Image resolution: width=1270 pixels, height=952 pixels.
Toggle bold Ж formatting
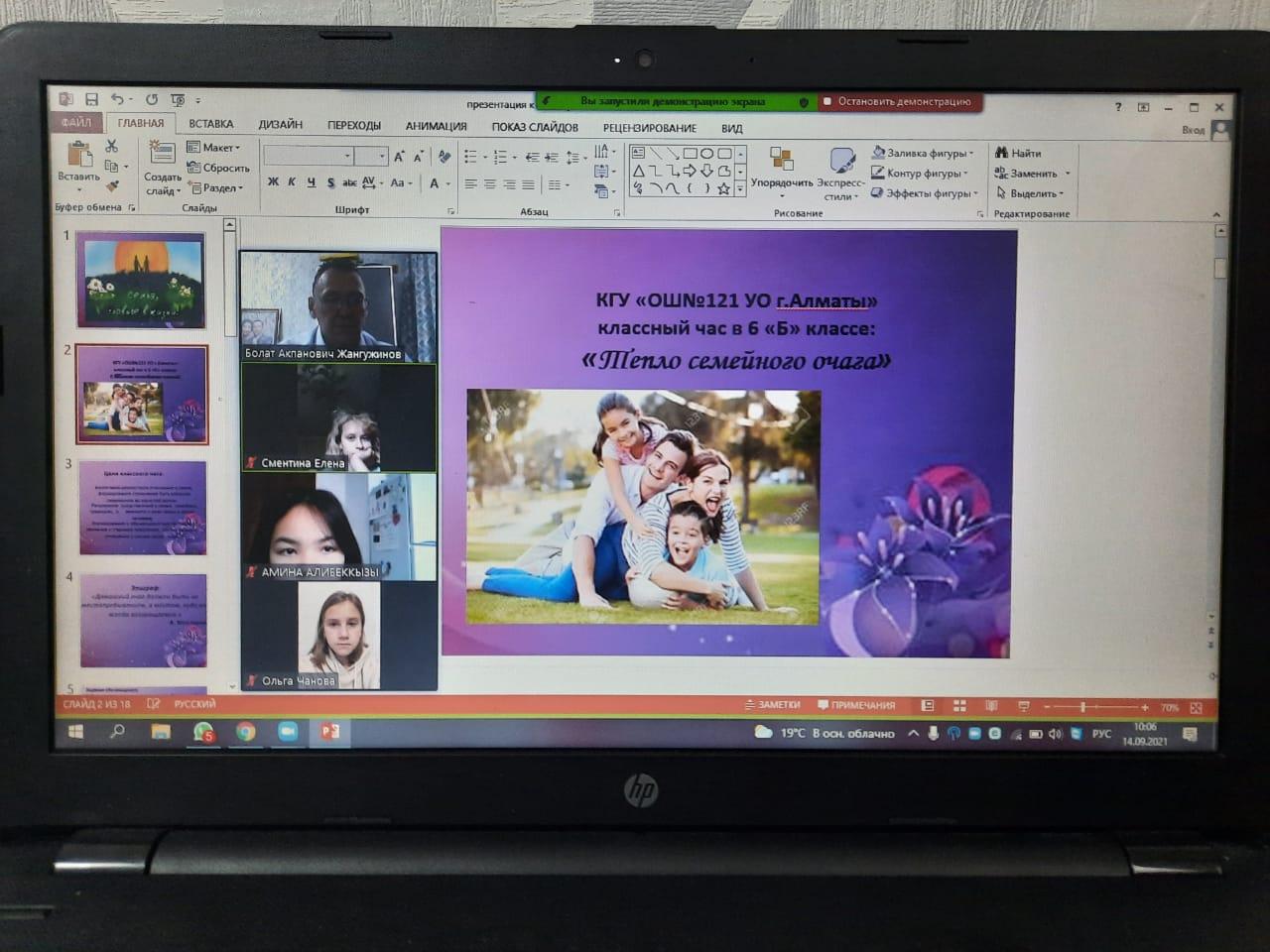pyautogui.click(x=273, y=182)
